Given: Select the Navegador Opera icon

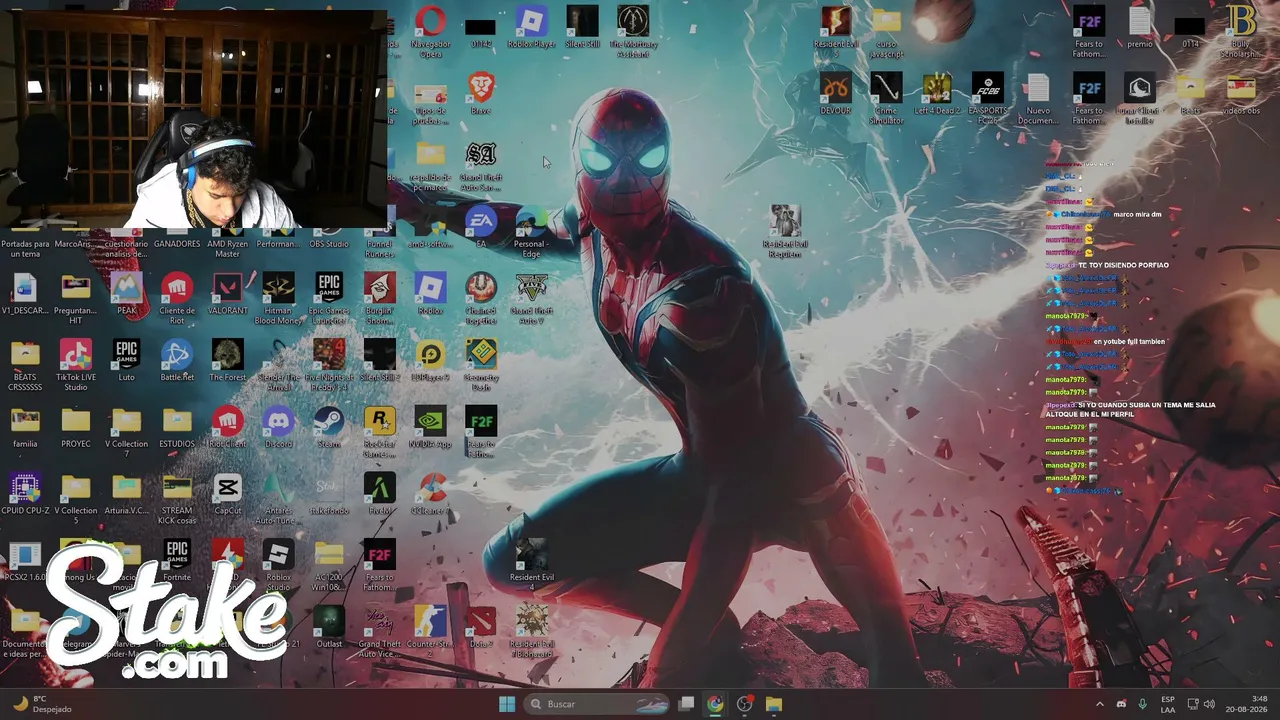Looking at the screenshot, I should pyautogui.click(x=430, y=30).
